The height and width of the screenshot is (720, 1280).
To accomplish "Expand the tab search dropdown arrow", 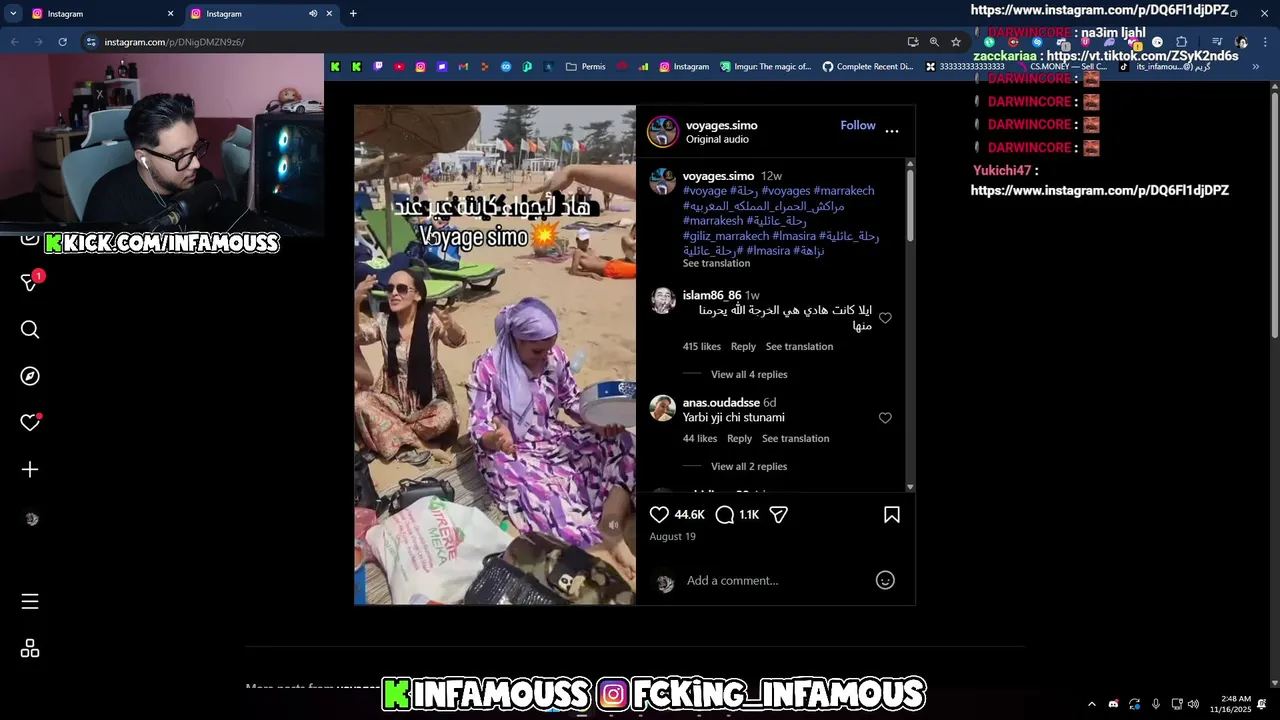I will point(13,14).
